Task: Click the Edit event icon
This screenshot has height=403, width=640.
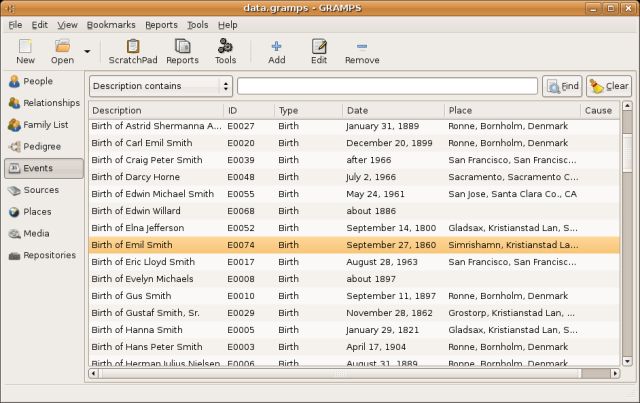Action: 319,51
